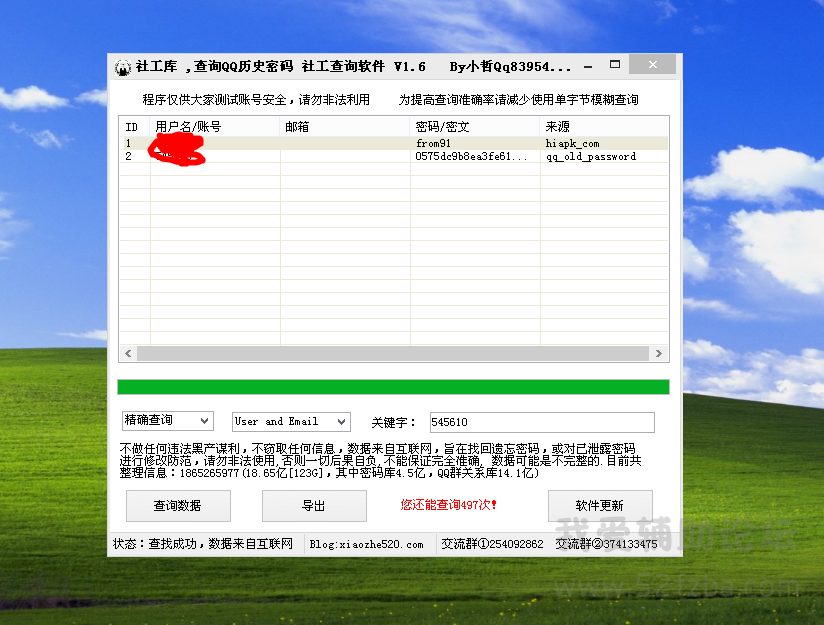Maximize the 社工库 query window
Screen dimensions: 824x625
[615, 65]
